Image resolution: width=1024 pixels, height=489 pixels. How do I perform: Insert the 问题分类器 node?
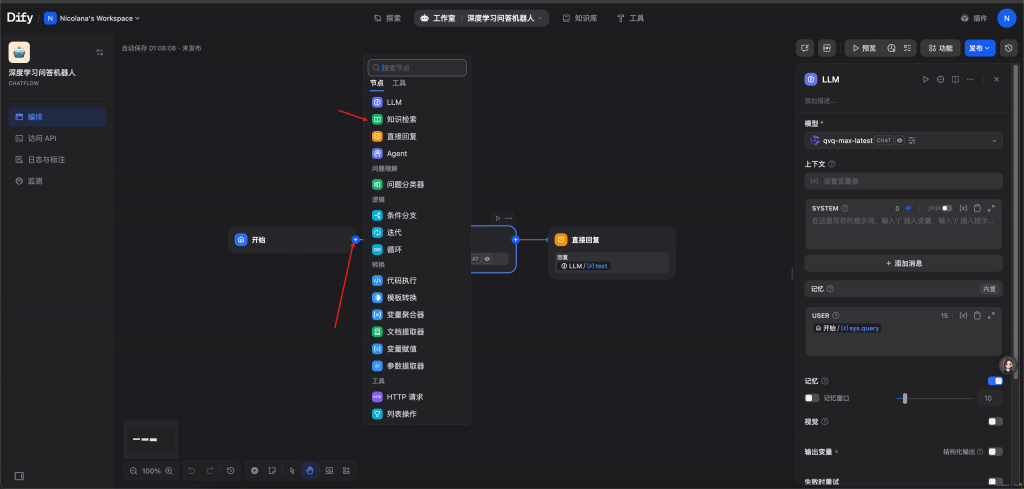pyautogui.click(x=405, y=185)
